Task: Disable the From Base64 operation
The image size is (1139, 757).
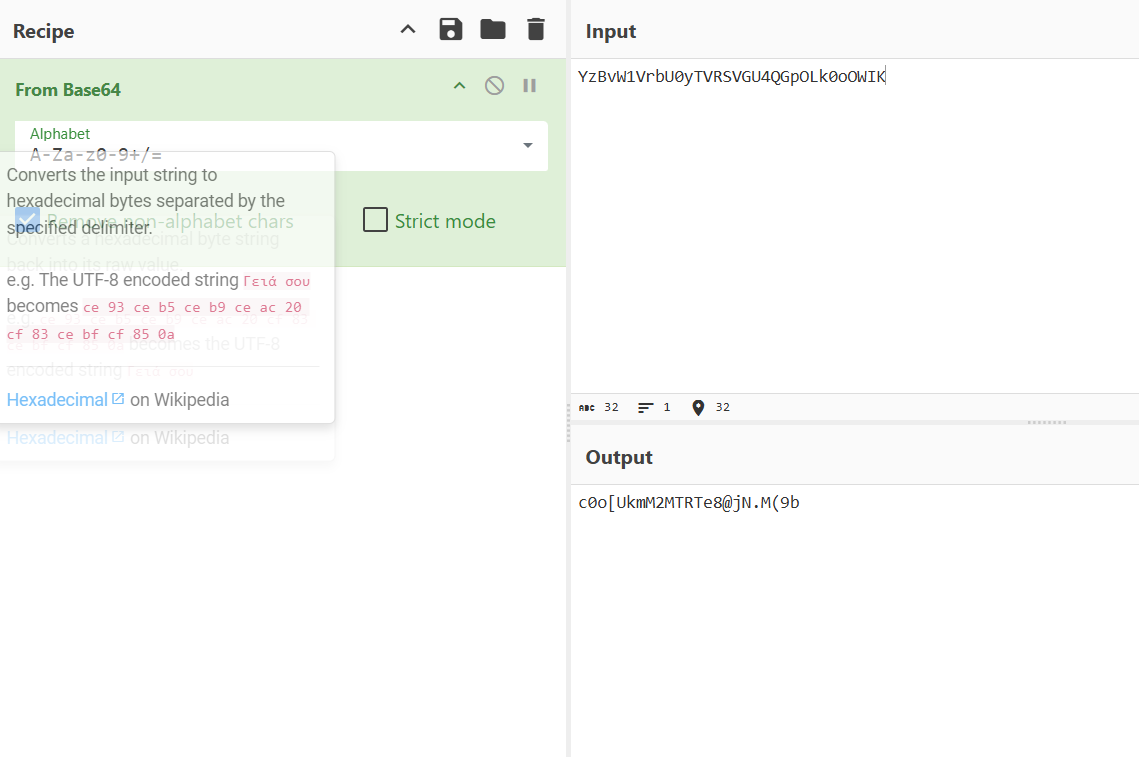Action: 494,86
